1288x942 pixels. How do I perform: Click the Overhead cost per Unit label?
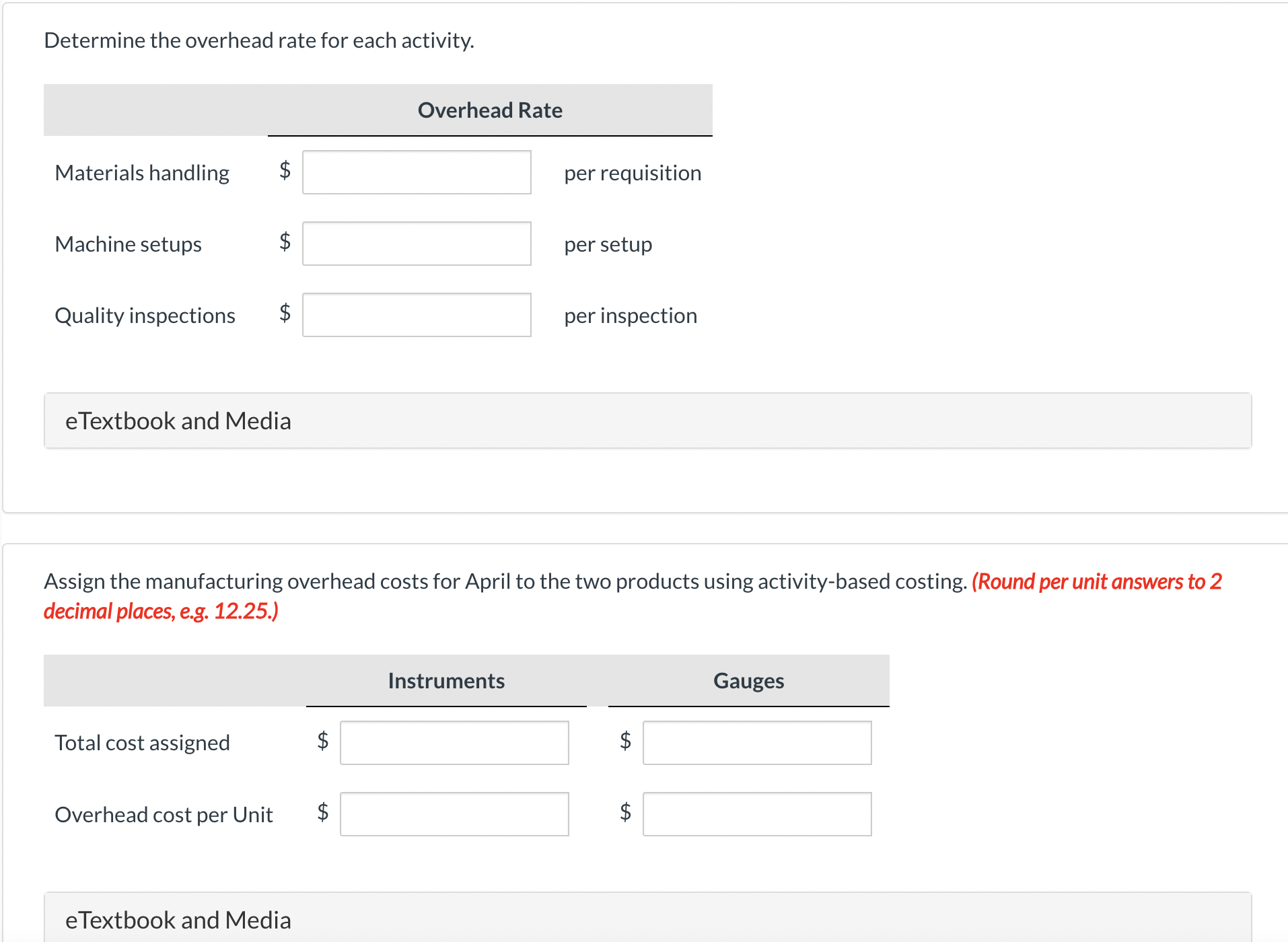click(x=164, y=815)
